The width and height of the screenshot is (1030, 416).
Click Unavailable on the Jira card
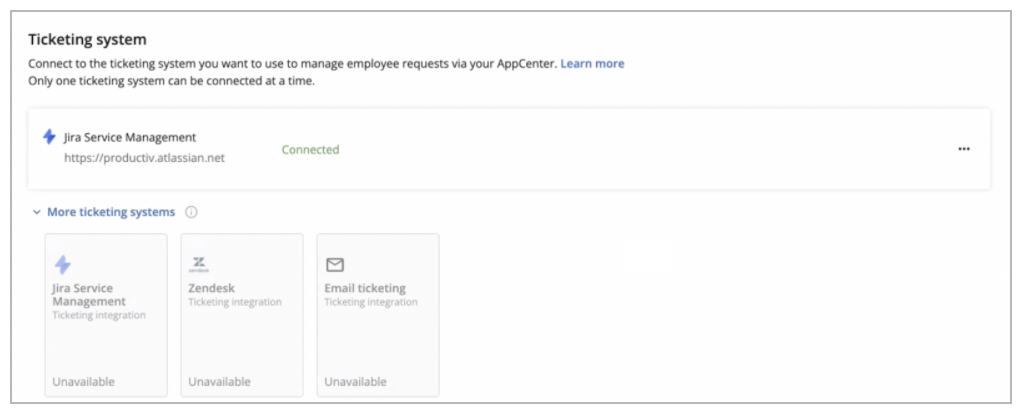(x=83, y=382)
